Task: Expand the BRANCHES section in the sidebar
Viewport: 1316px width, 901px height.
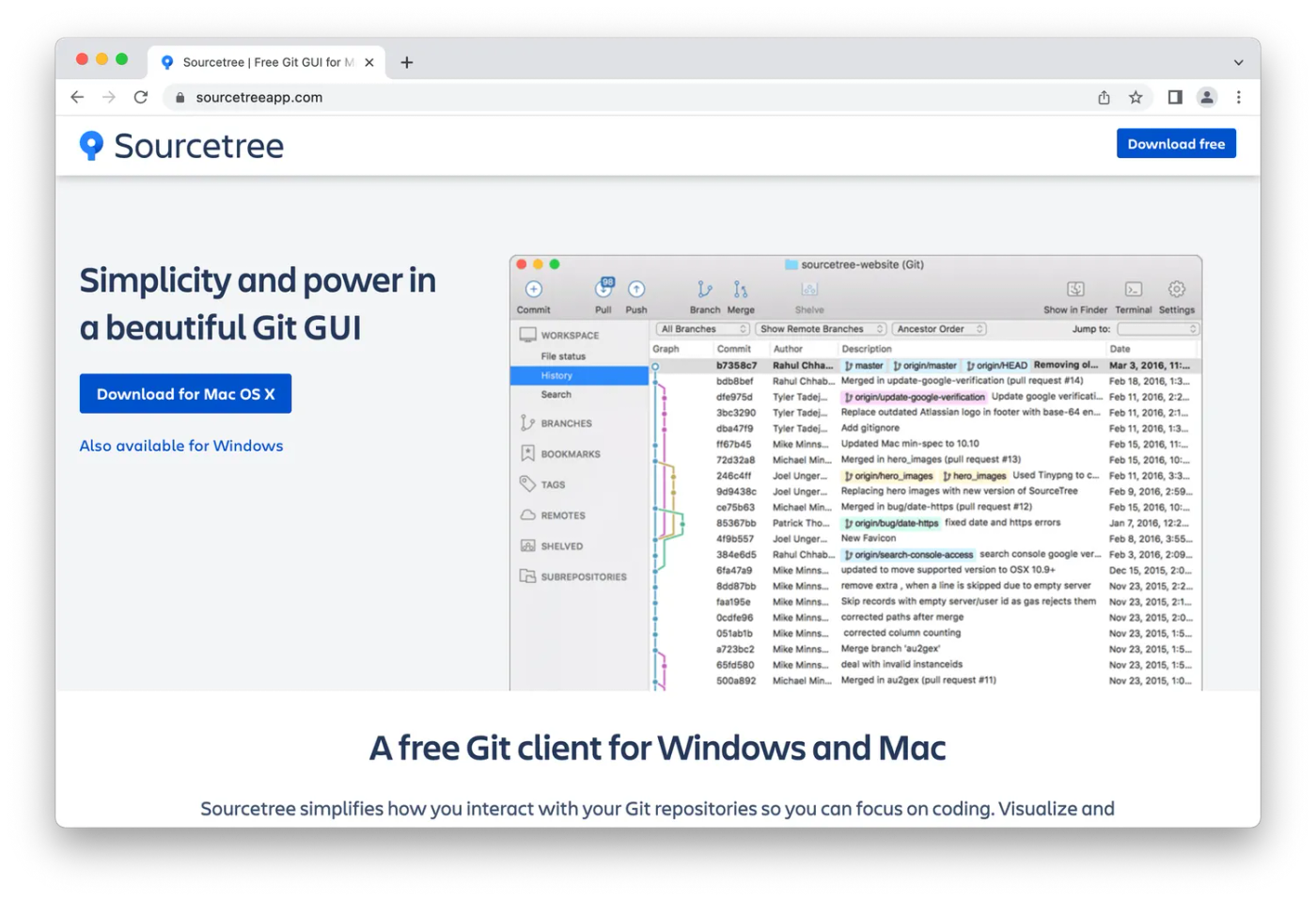Action: [x=567, y=422]
